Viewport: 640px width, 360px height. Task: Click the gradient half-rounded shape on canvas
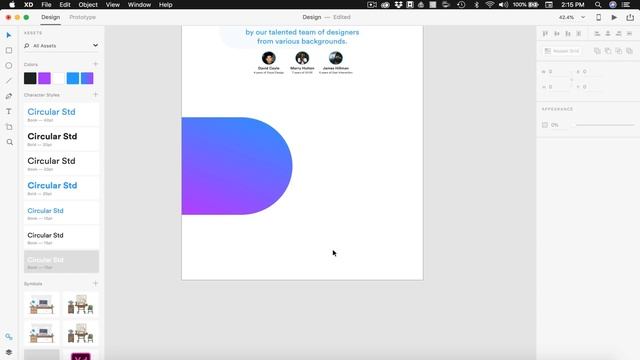(237, 166)
